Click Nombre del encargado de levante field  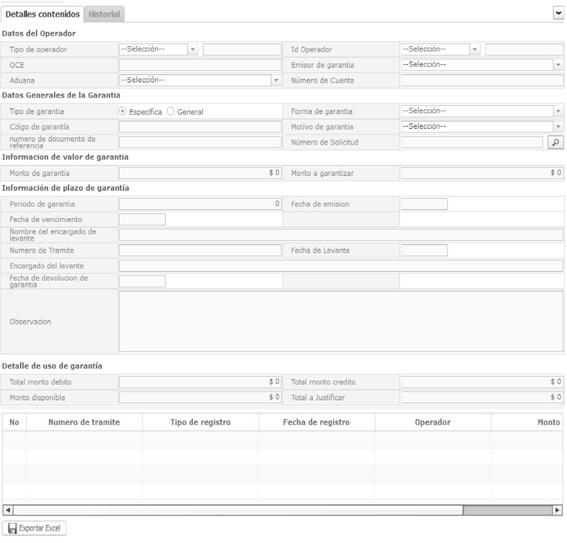pos(341,235)
